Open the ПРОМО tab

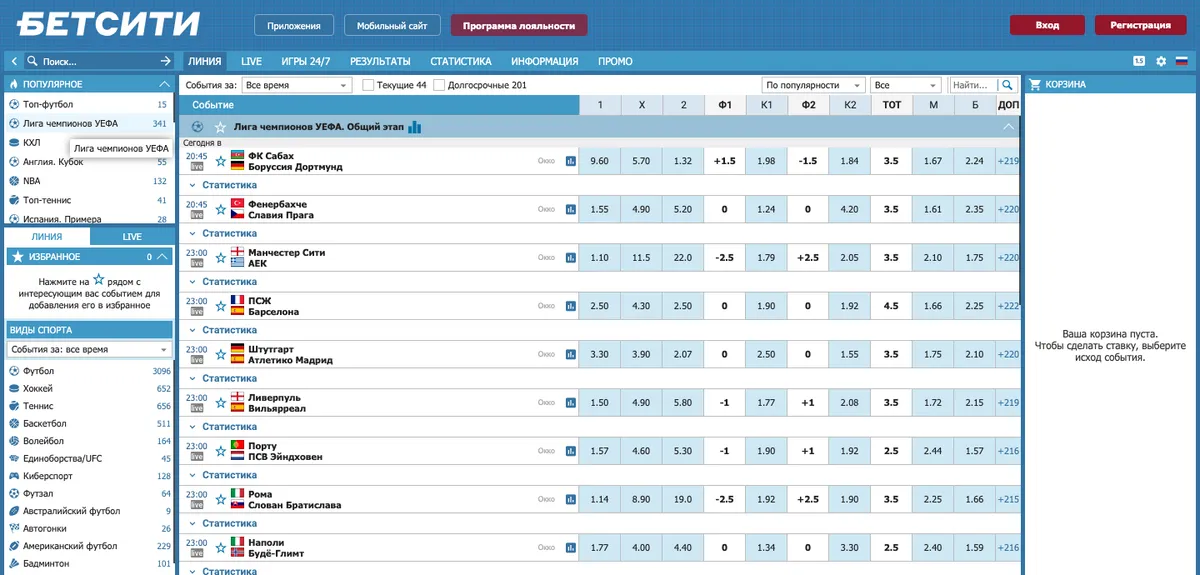[x=615, y=61]
